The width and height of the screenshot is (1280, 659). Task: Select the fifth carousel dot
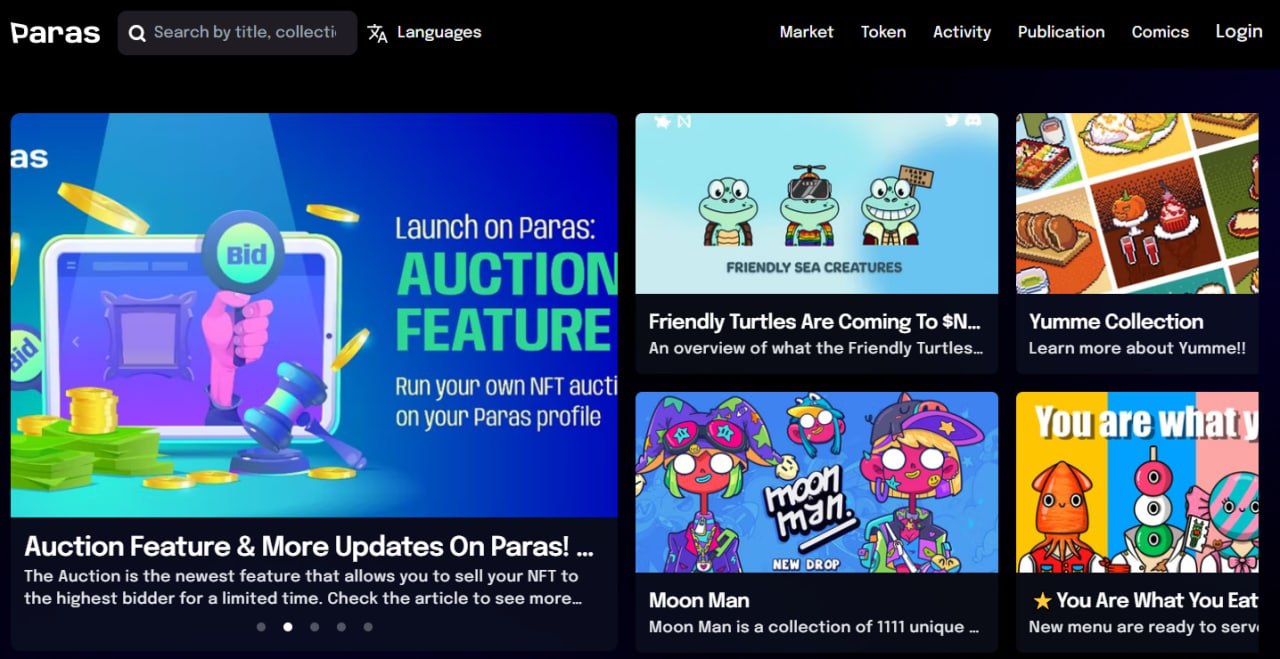tap(368, 627)
